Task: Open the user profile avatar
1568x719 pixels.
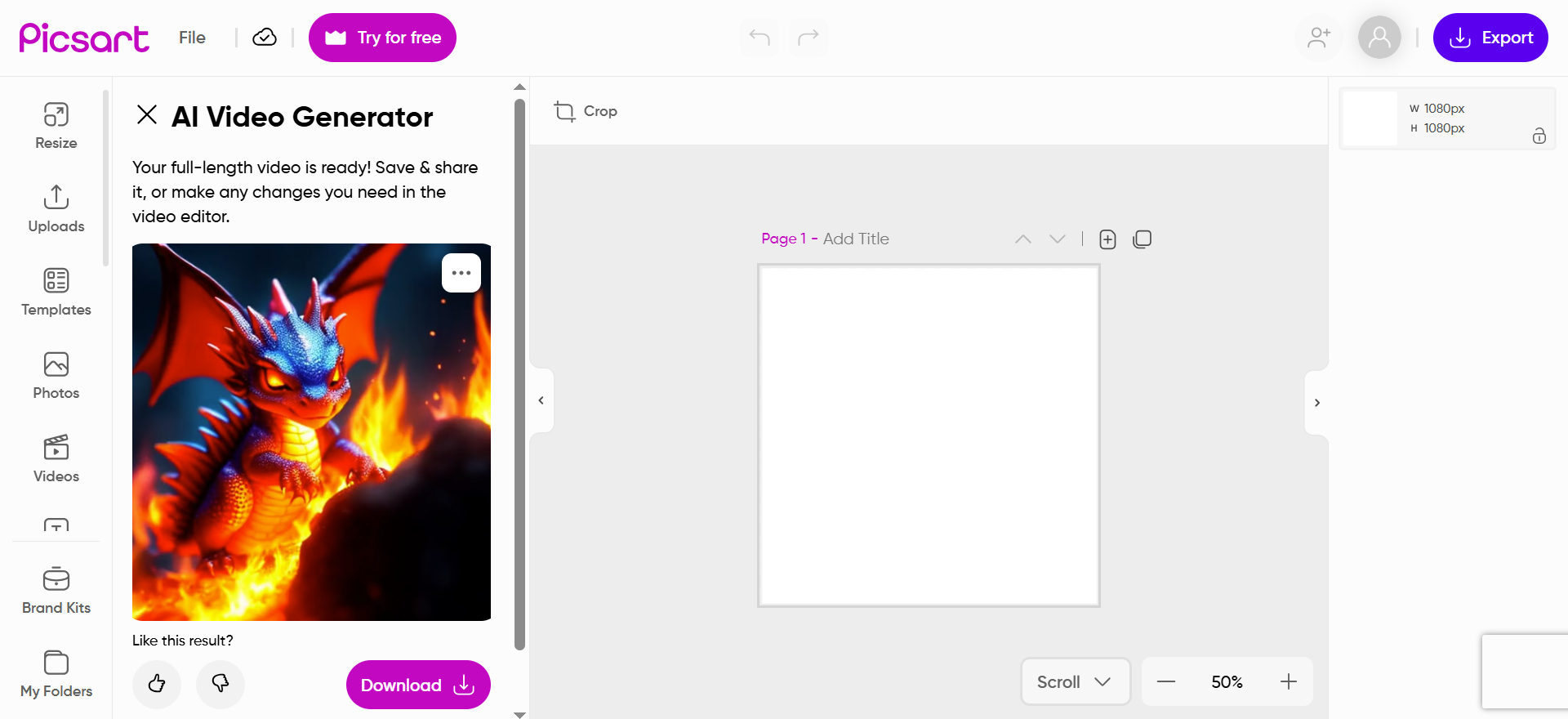Action: point(1379,38)
